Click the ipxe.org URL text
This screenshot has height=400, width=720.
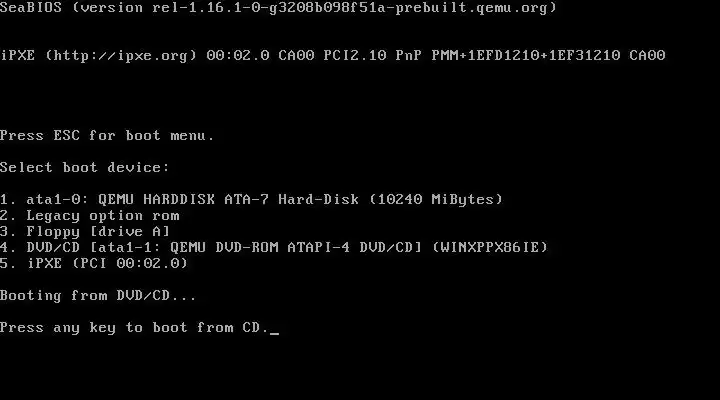point(121,56)
